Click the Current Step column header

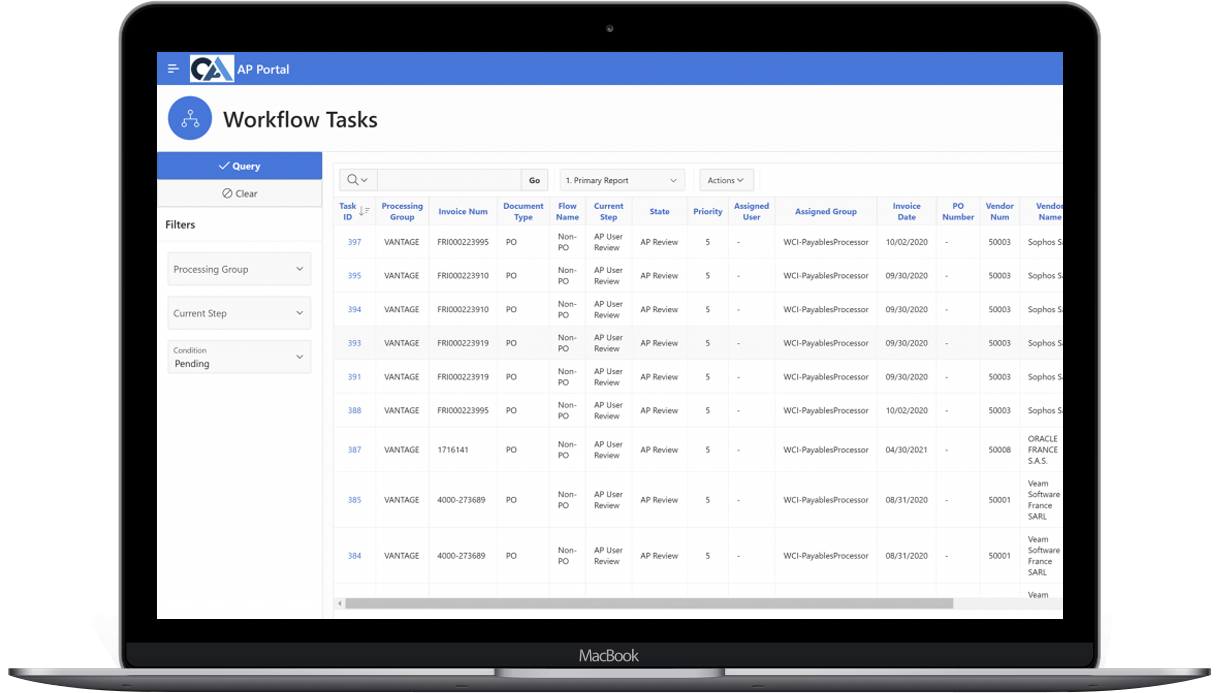tap(608, 211)
